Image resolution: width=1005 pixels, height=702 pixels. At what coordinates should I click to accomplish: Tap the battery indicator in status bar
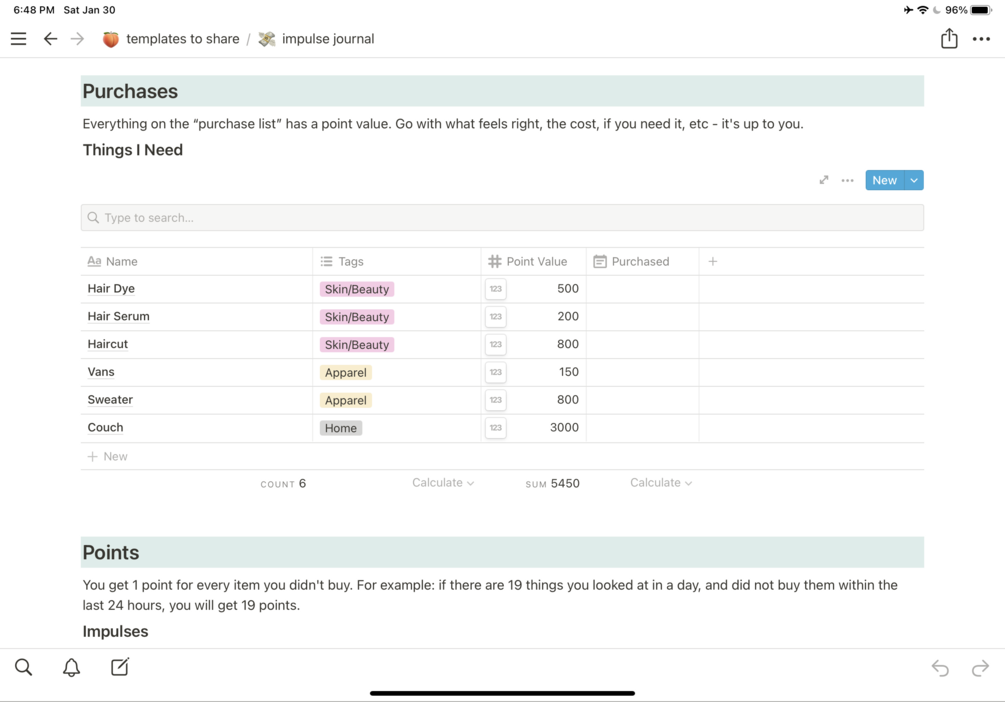981,10
